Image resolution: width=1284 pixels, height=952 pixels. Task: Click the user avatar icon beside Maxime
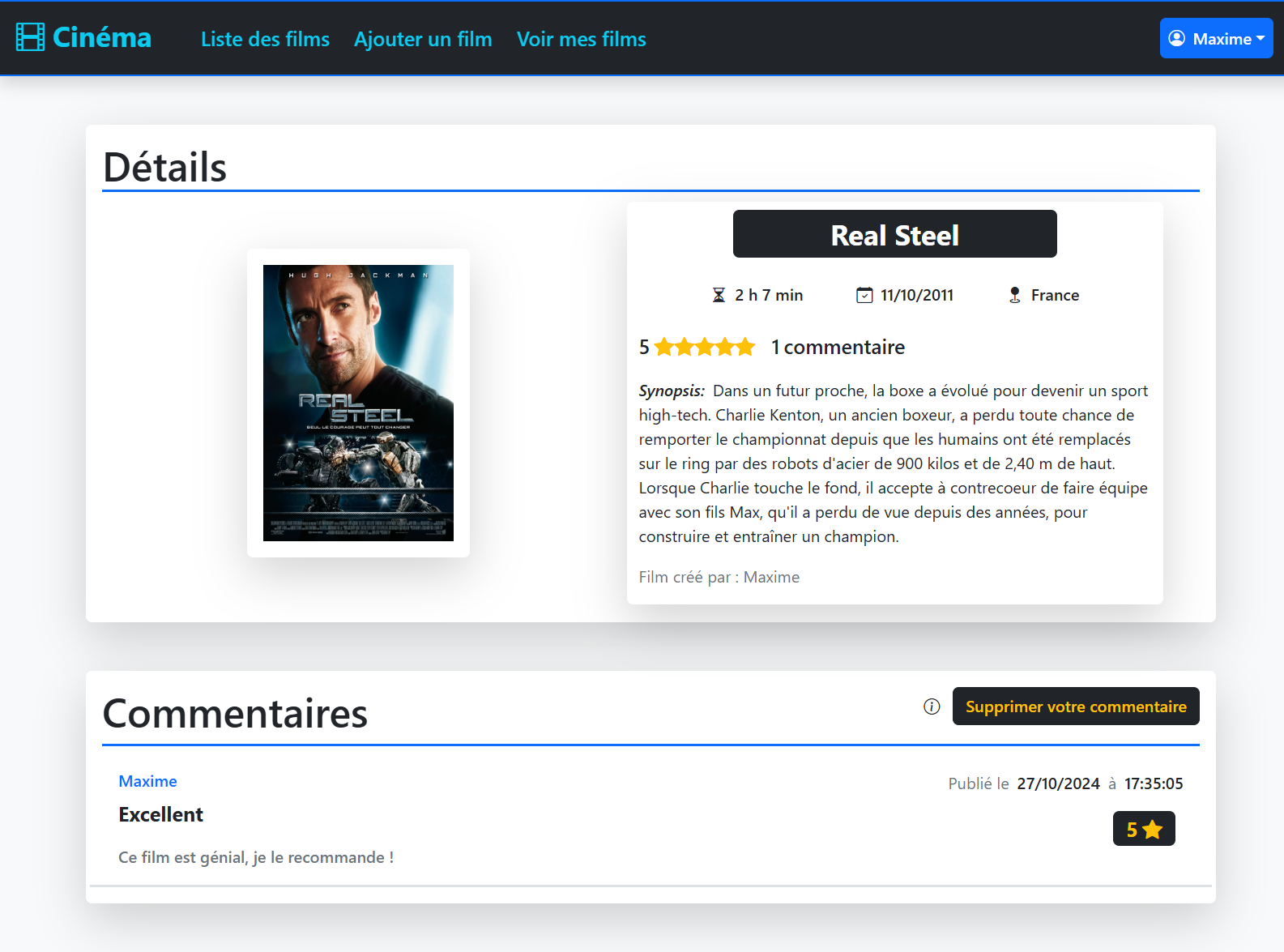[x=1177, y=38]
